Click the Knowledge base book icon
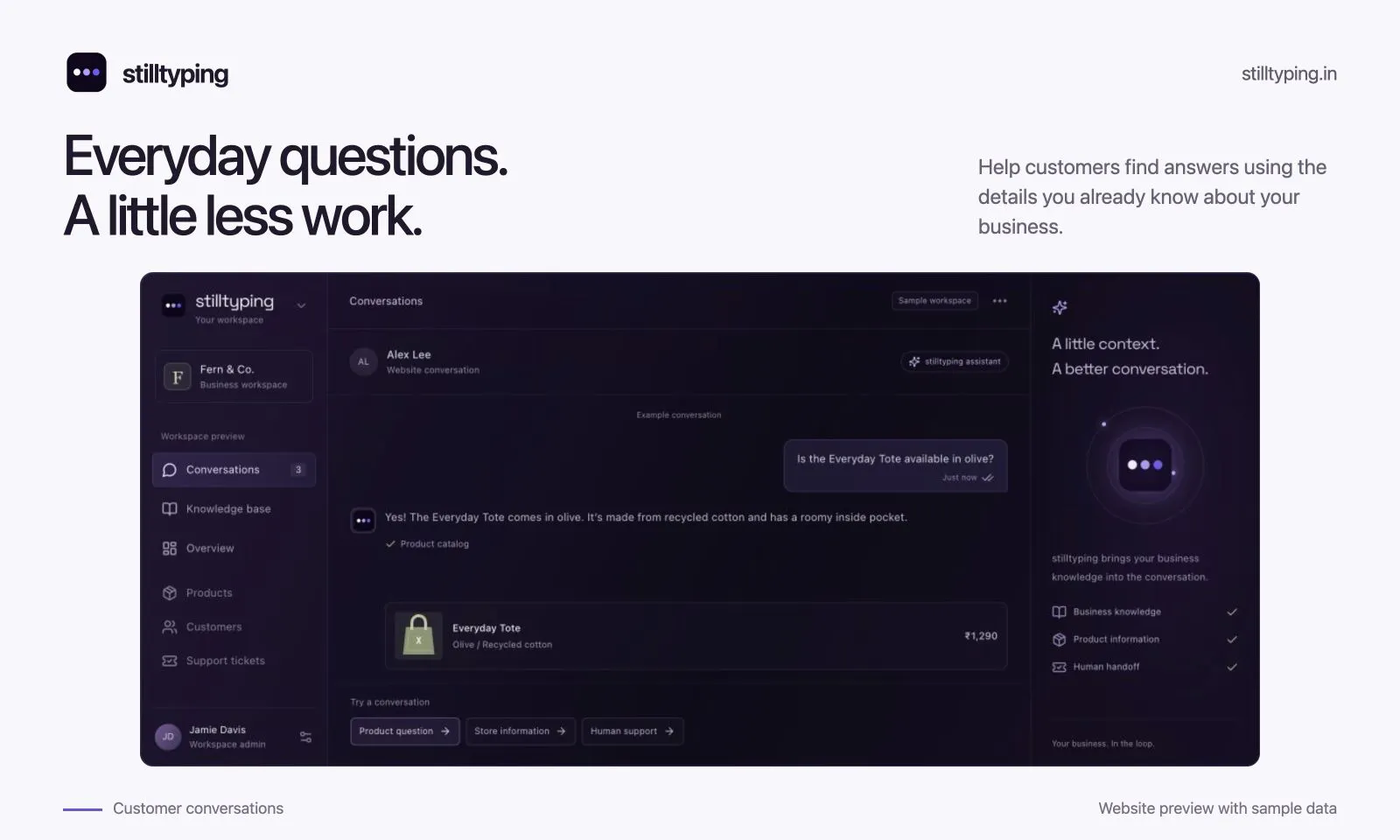The height and width of the screenshot is (840, 1400). [x=170, y=509]
